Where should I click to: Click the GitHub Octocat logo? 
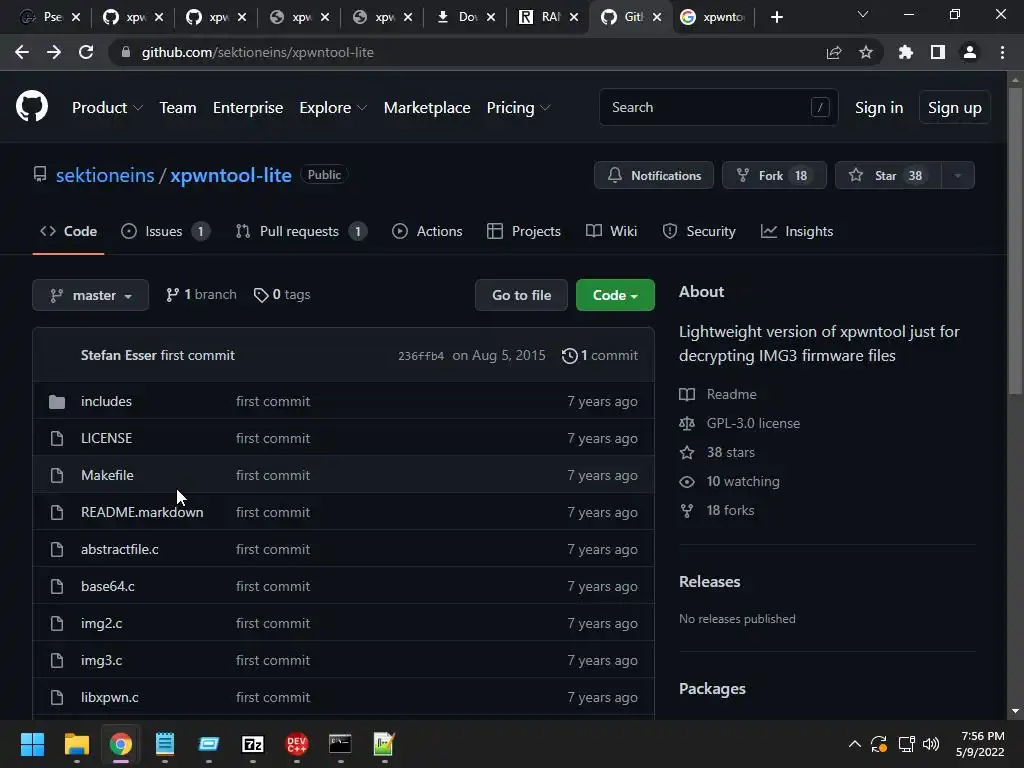coord(32,107)
